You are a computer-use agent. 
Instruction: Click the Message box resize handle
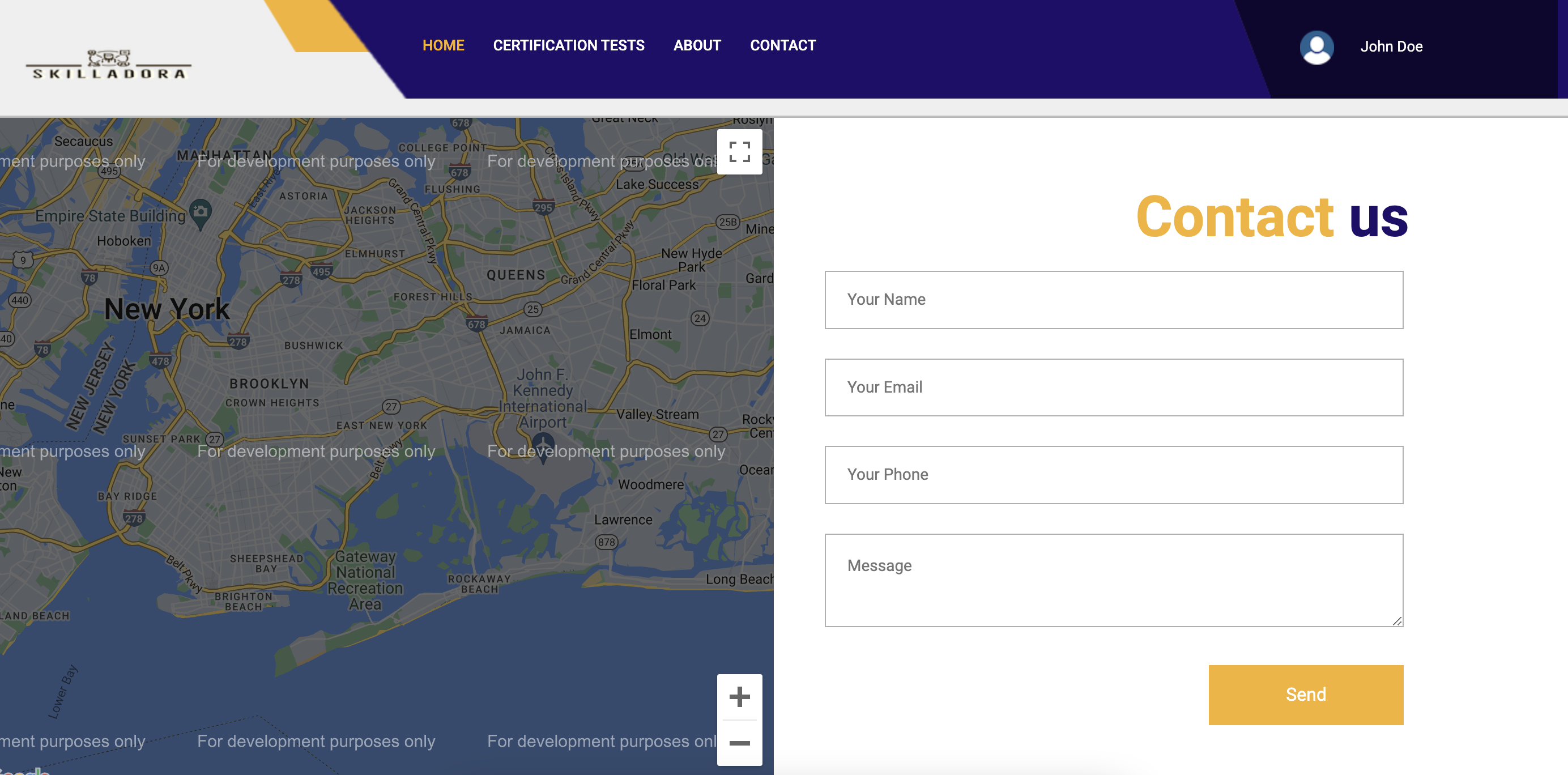[1397, 621]
